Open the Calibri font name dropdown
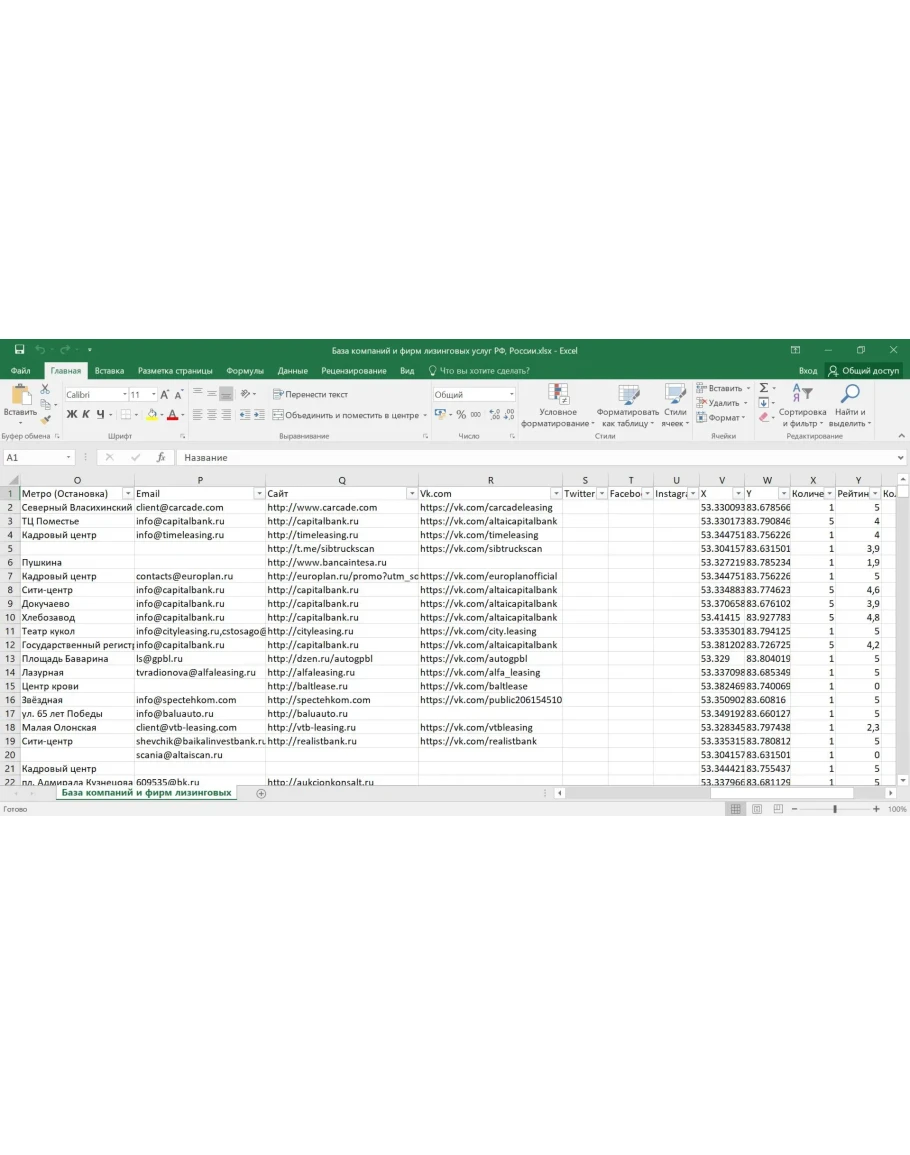 click(x=125, y=395)
